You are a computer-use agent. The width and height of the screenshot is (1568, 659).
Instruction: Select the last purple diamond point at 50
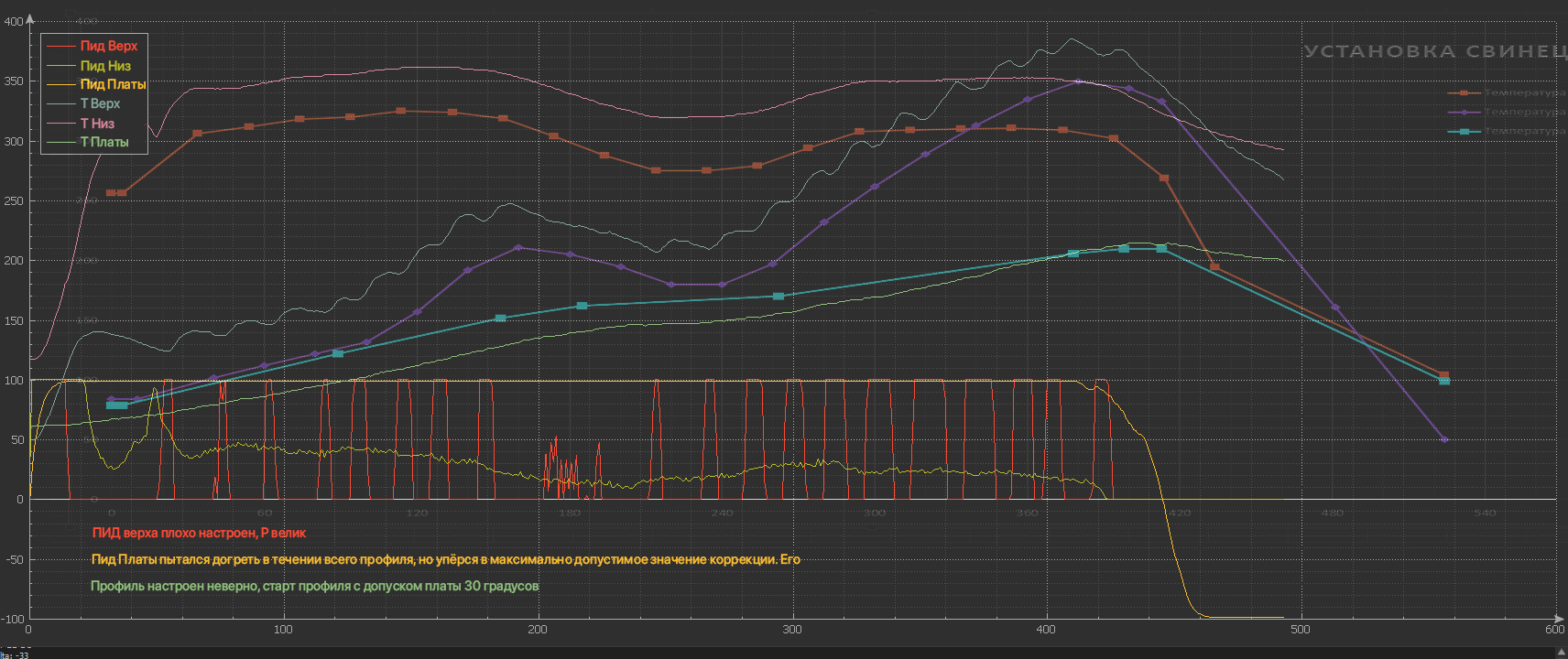click(x=1444, y=440)
